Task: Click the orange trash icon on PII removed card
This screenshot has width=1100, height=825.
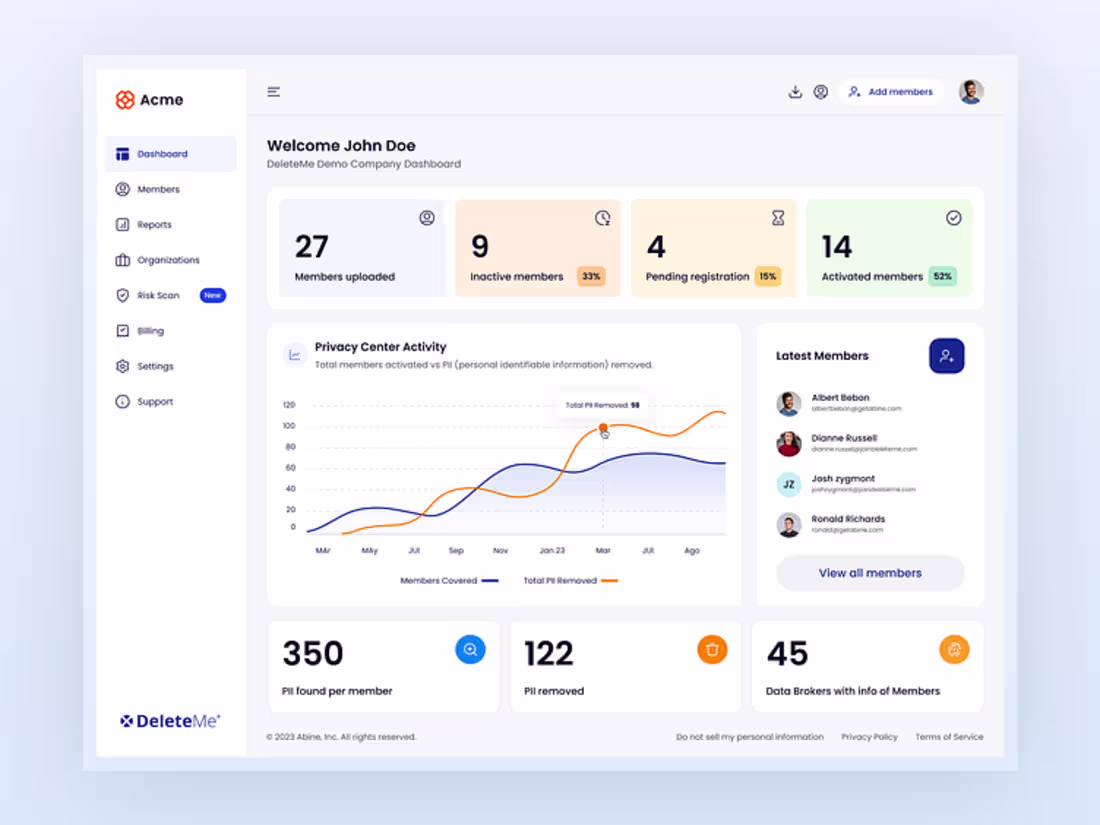Action: [712, 649]
